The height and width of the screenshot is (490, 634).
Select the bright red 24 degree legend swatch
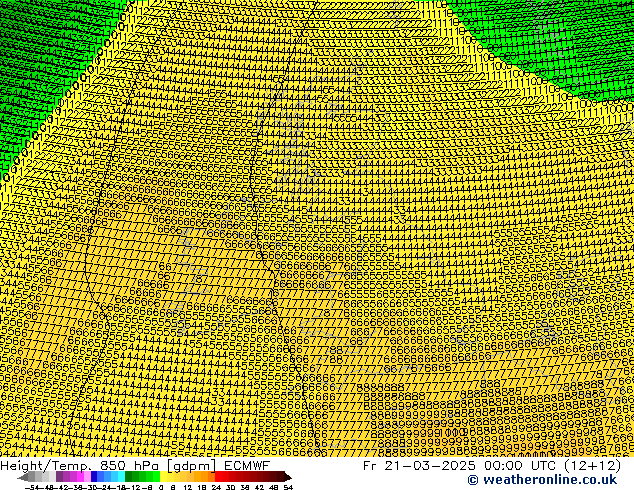point(218,477)
